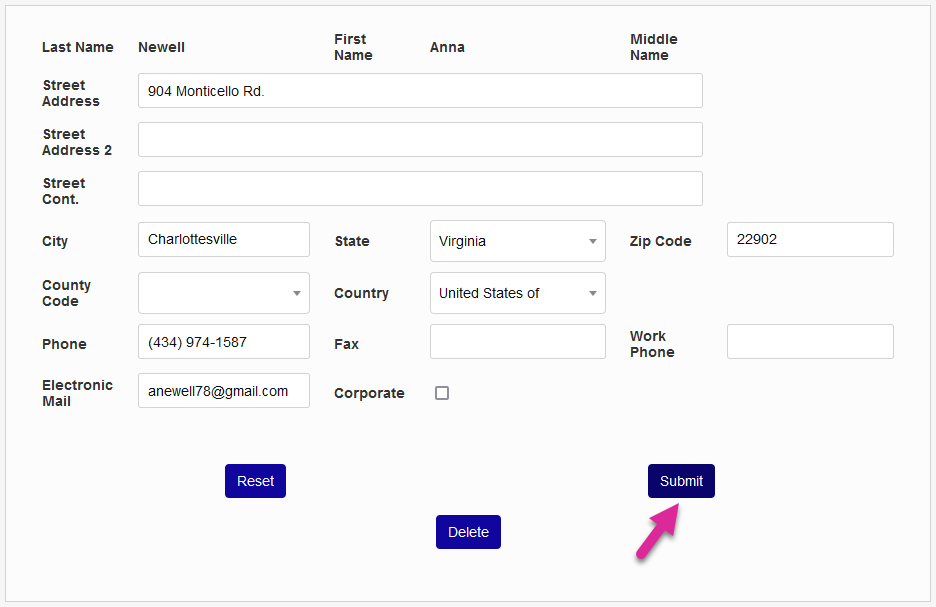Click the empty Fax field
This screenshot has width=936, height=607.
pos(517,342)
